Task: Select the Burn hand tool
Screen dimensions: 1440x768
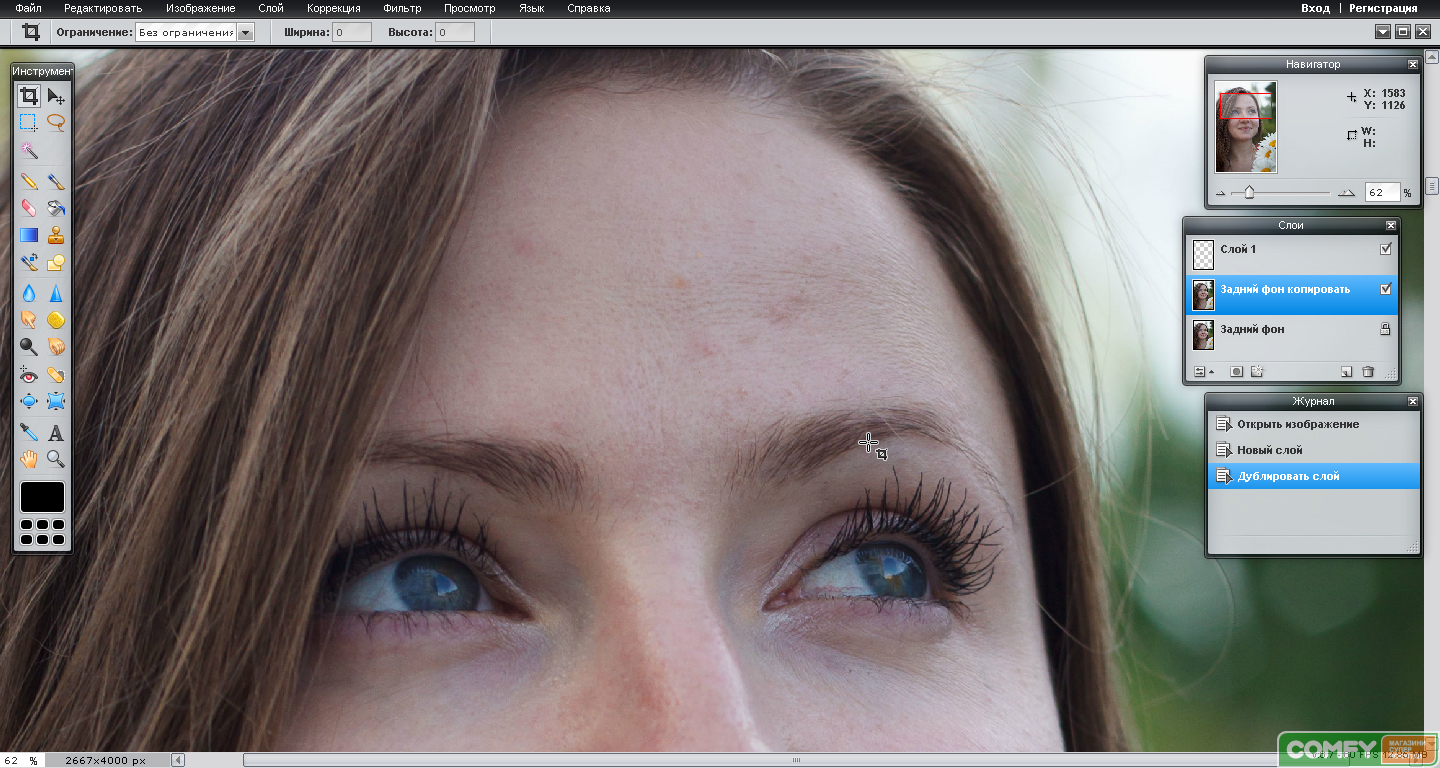Action: 56,347
